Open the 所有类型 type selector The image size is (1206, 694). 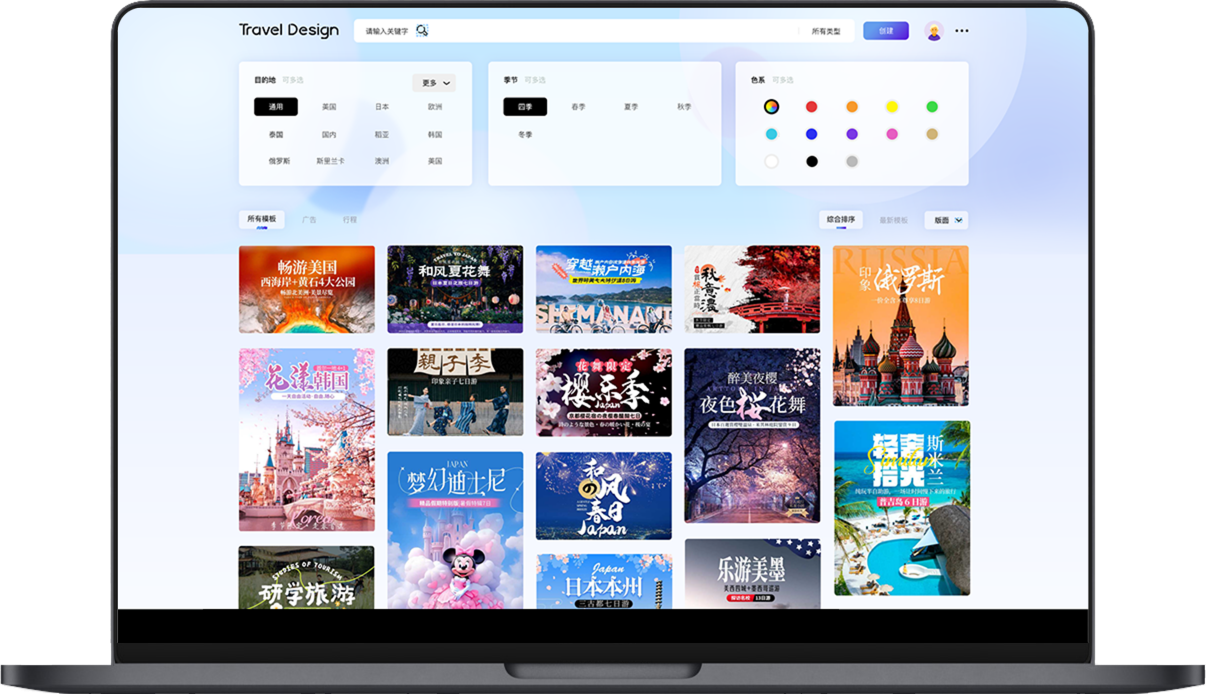pyautogui.click(x=826, y=31)
